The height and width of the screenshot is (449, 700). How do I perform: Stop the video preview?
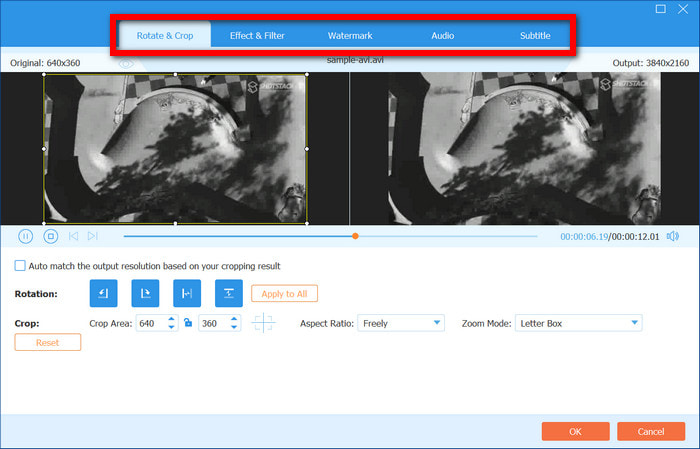[51, 236]
